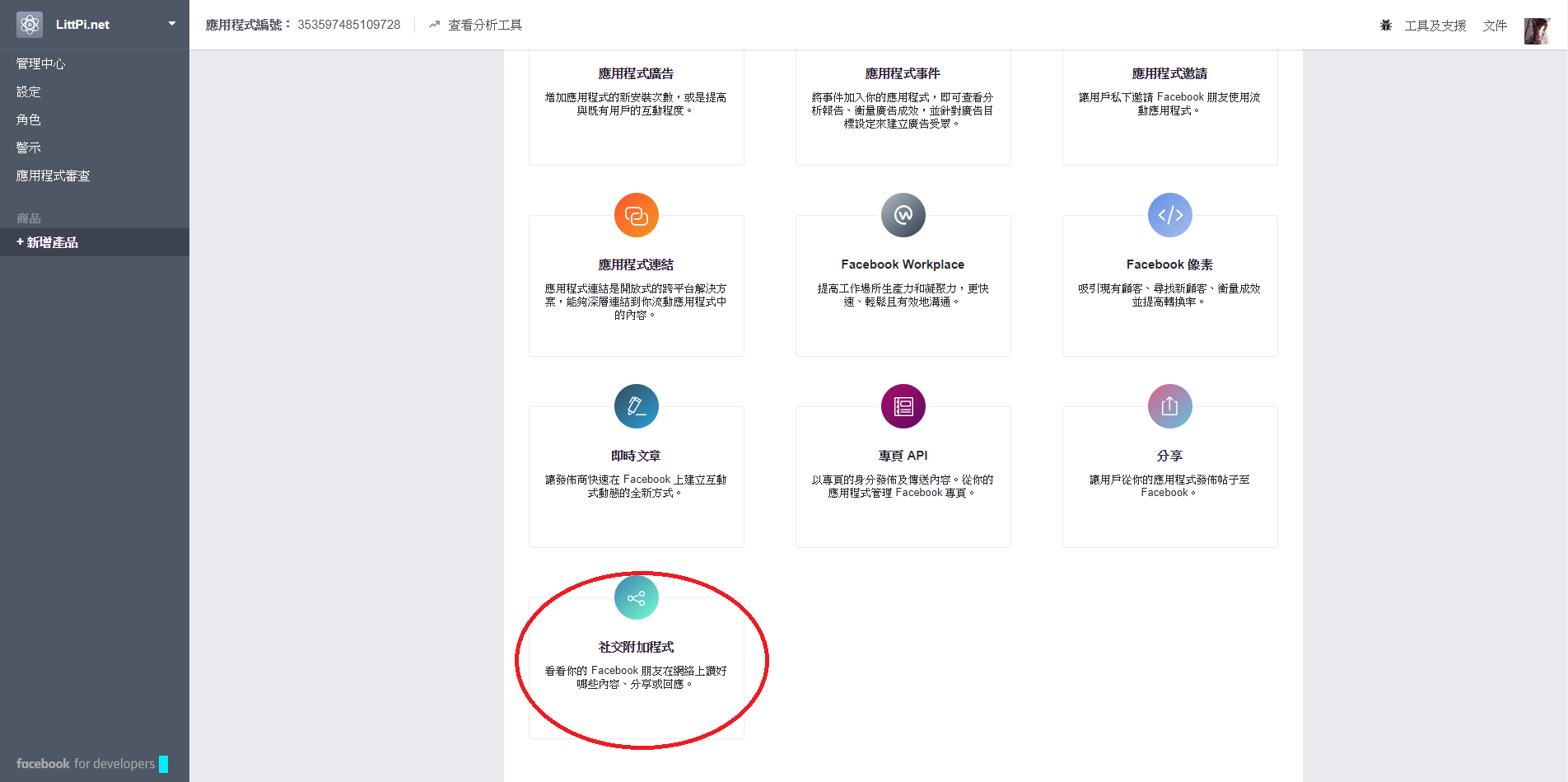The width and height of the screenshot is (1568, 782).
Task: Open 應用程式審查 in the sidebar
Action: coord(54,176)
